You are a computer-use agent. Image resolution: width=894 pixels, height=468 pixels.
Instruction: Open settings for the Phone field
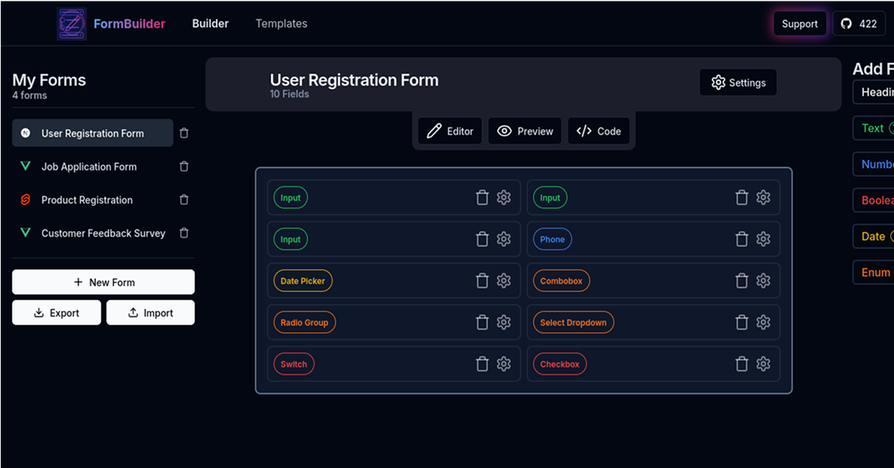click(x=763, y=239)
